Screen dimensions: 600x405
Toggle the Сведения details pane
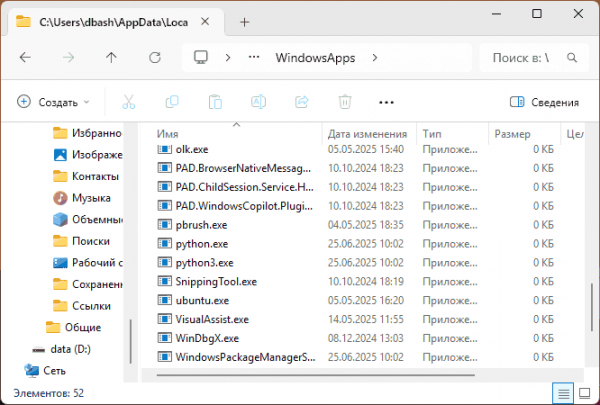(x=544, y=102)
